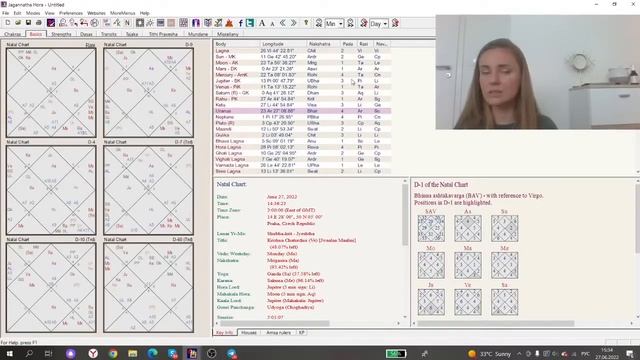This screenshot has height=360, width=640.
Task: Click the grid pattern toolbar icon
Action: [x=184, y=23]
